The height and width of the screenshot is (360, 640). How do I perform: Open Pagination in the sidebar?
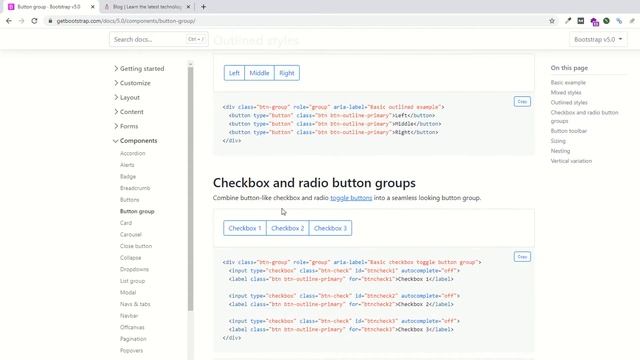coord(133,339)
